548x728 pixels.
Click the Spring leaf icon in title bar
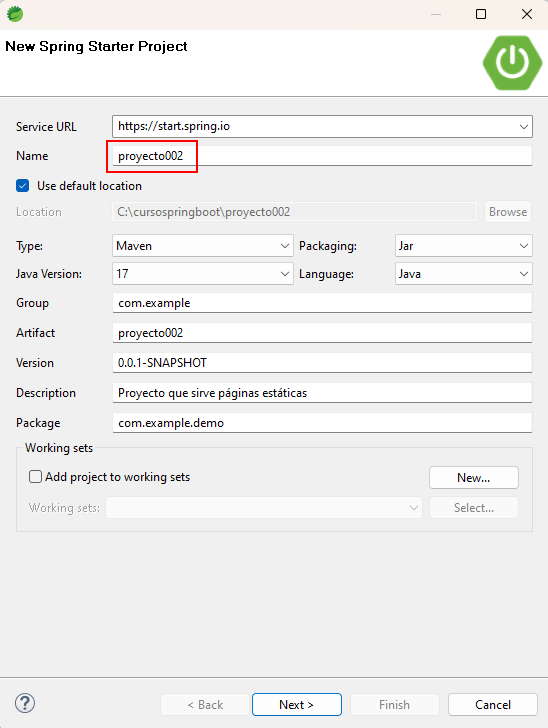15,14
